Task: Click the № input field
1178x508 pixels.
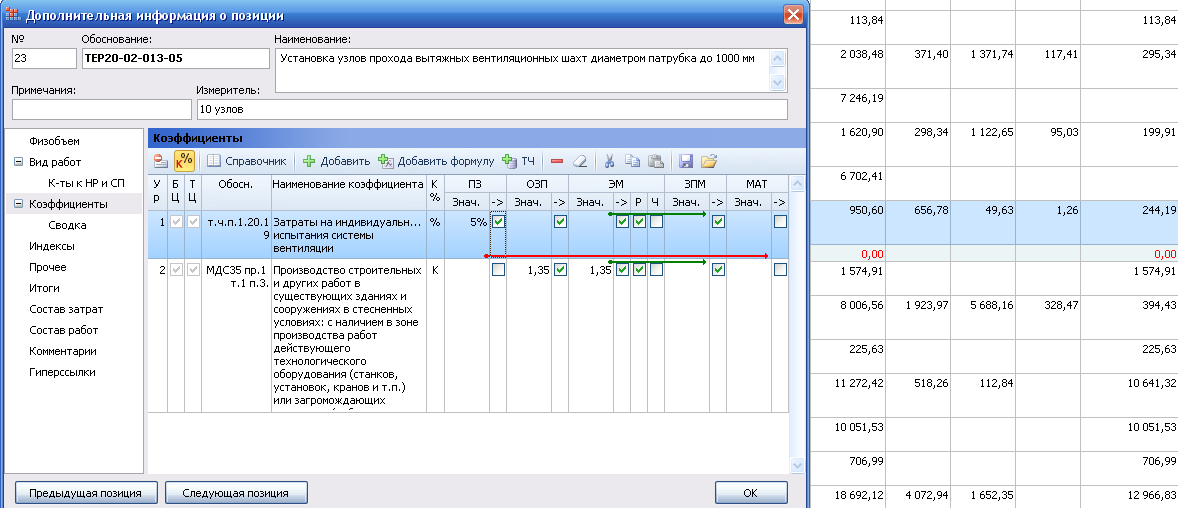Action: 44,59
